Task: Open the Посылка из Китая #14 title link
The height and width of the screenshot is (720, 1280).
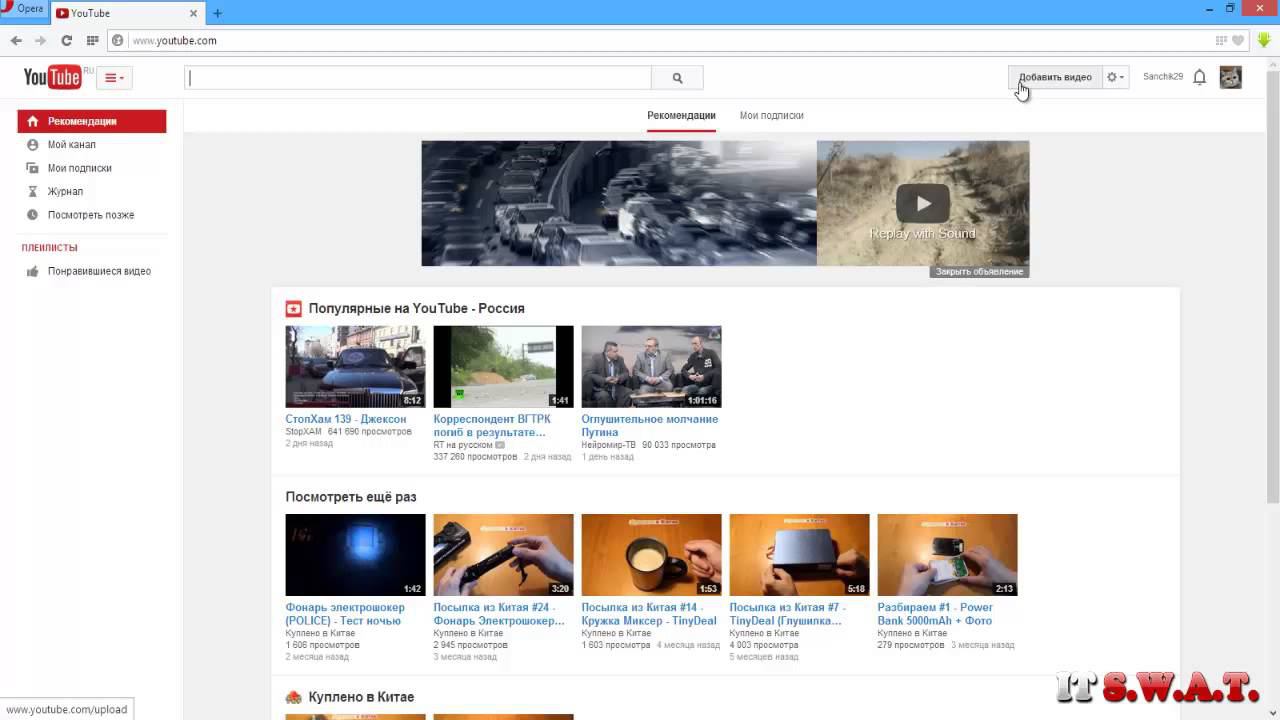Action: [x=649, y=614]
